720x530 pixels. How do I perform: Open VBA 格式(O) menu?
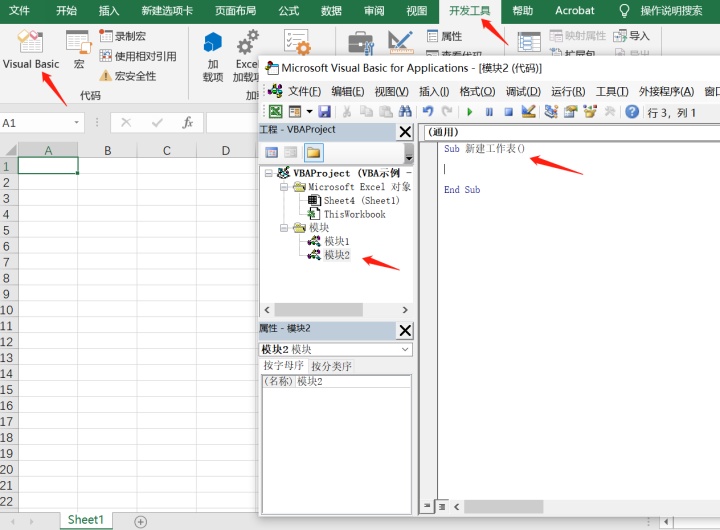[x=478, y=91]
